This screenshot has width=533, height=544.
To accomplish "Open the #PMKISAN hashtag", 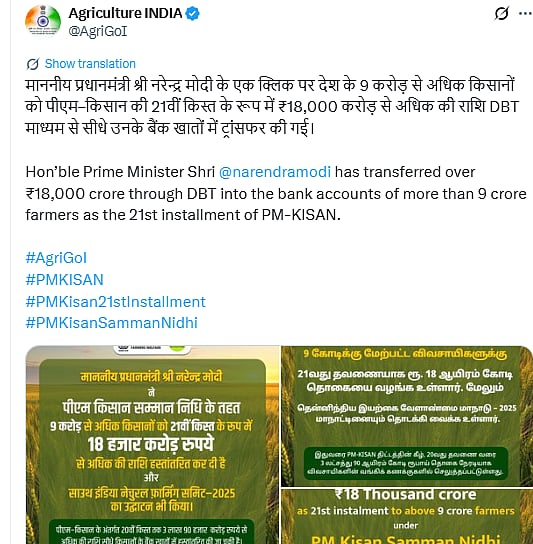I will point(65,280).
